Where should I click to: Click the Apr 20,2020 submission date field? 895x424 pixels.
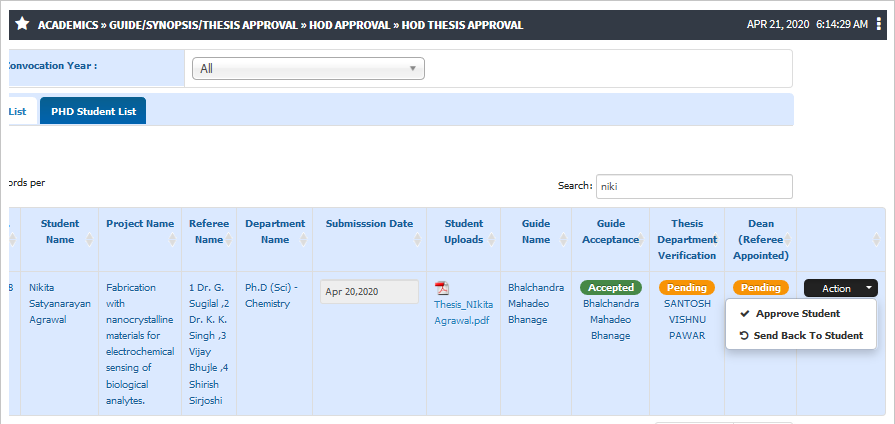point(369,292)
